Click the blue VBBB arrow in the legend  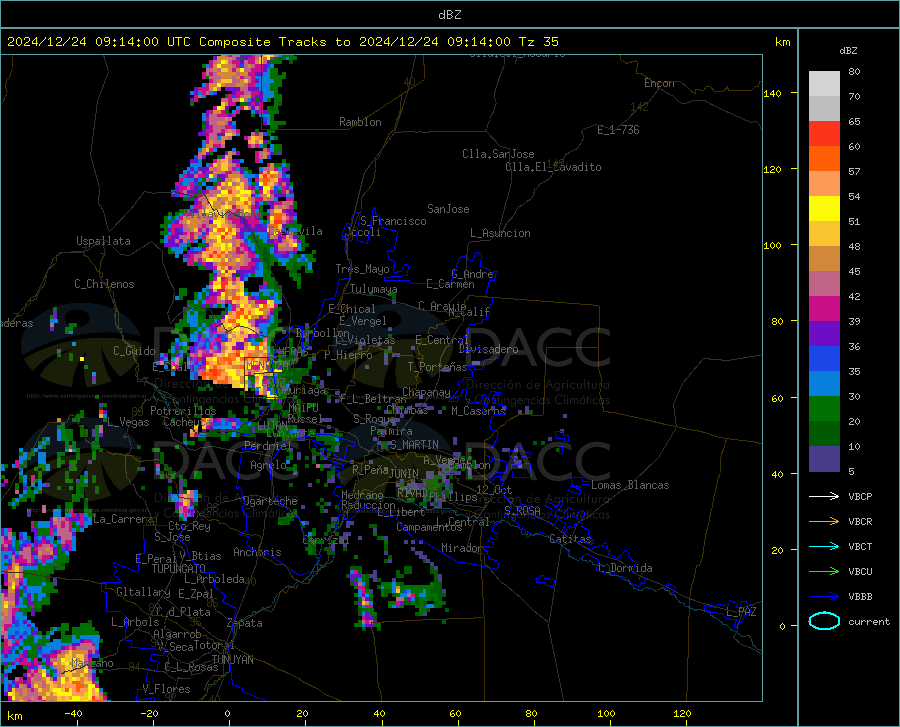824,596
